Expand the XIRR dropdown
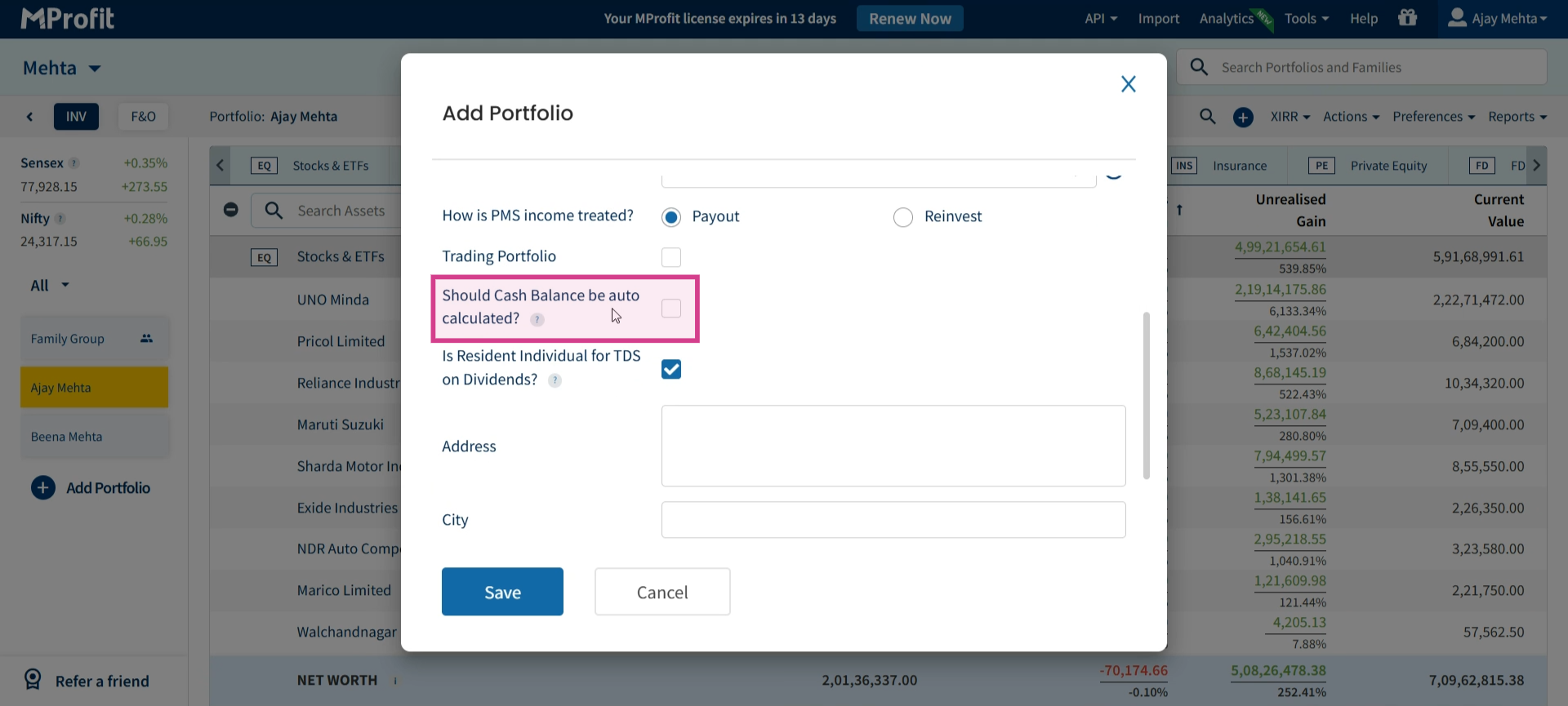The height and width of the screenshot is (706, 1568). pos(1290,117)
